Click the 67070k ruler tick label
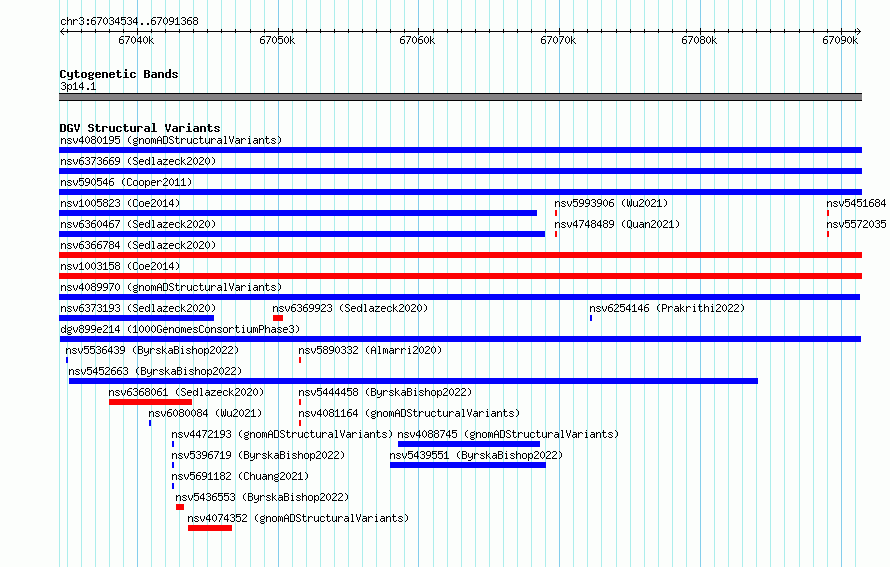Viewport: 890px width, 567px height. (x=558, y=40)
